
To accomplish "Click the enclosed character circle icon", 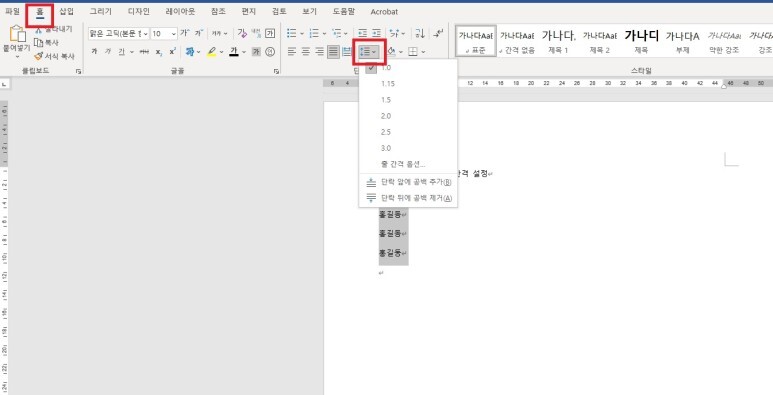I will 270,51.
